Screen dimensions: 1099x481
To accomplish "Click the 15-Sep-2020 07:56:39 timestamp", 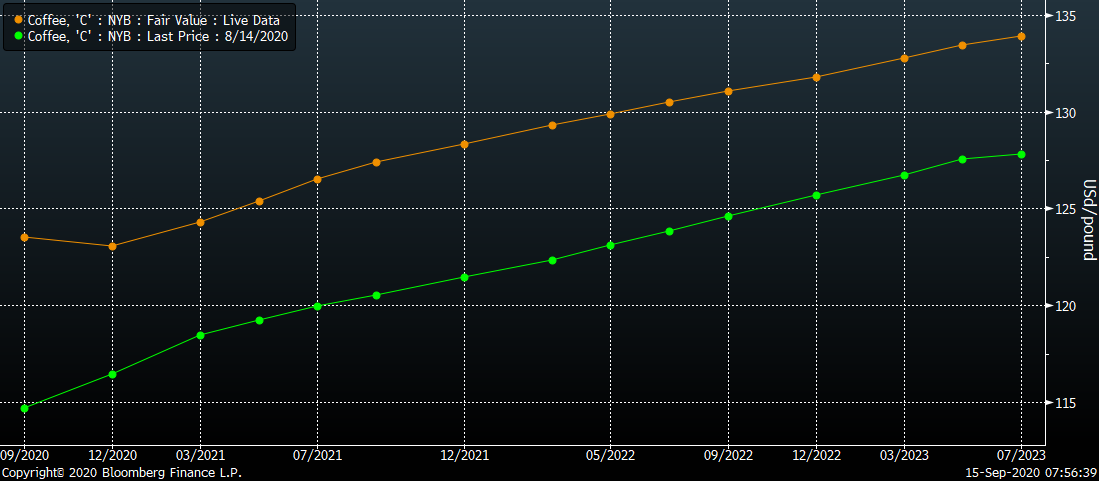I will [x=1031, y=473].
